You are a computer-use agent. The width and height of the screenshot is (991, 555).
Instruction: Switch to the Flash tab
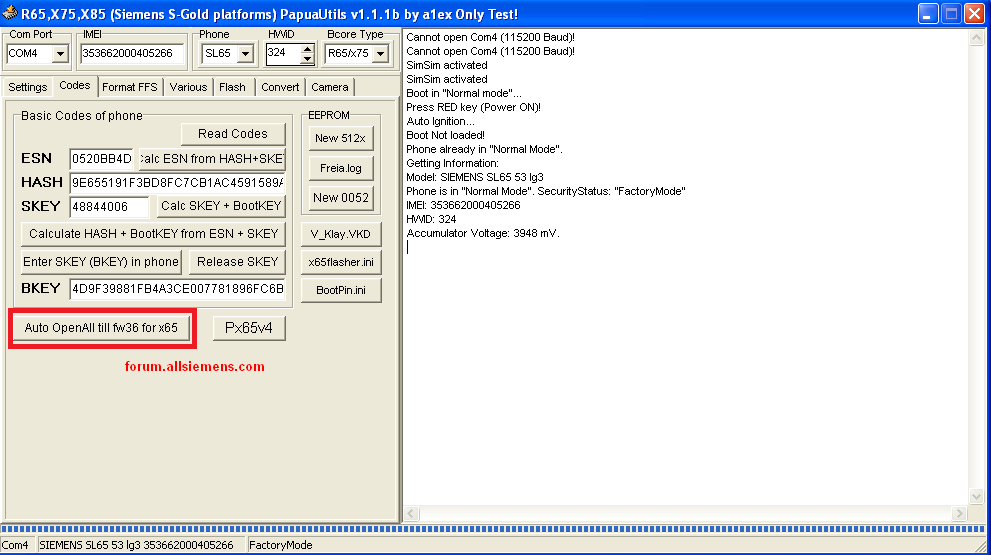coord(232,87)
